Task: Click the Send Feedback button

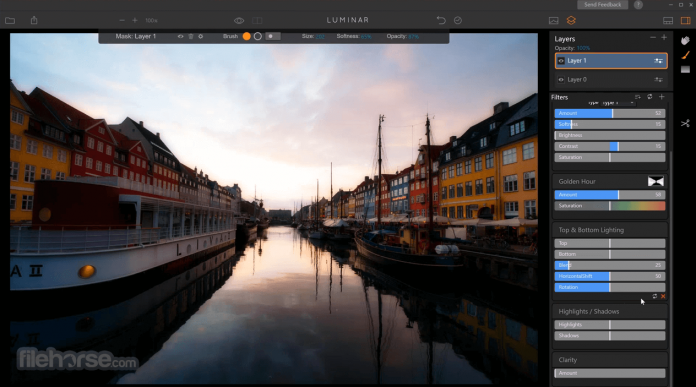Action: tap(602, 4)
